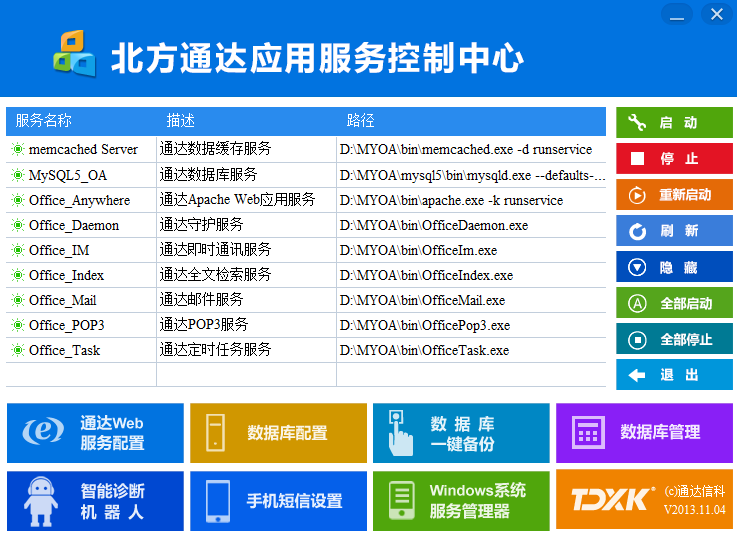Click the phone icon on 手机短信设置
Viewport: 737px width, 534px height.
(x=218, y=501)
